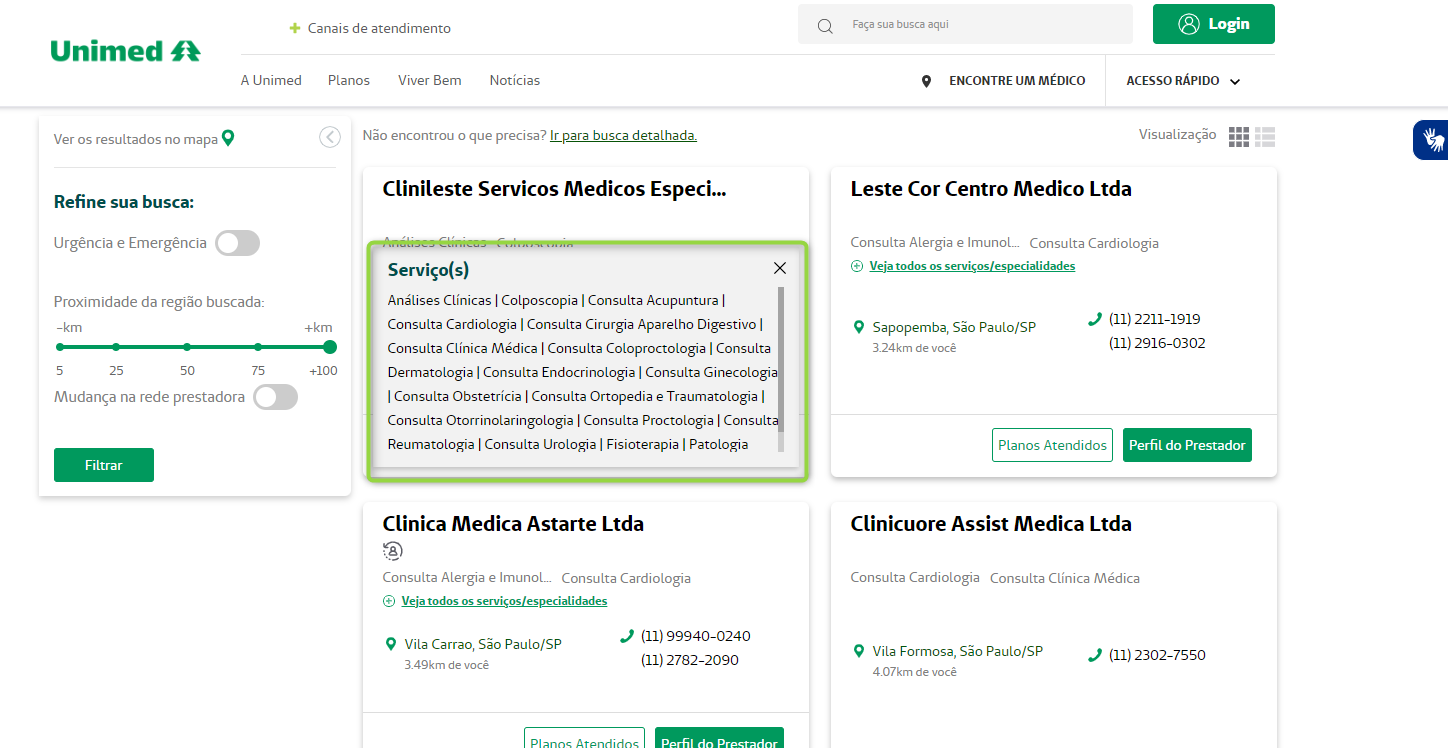Click the pin icon for Vila Carrao address
The image size is (1448, 748).
click(390, 644)
